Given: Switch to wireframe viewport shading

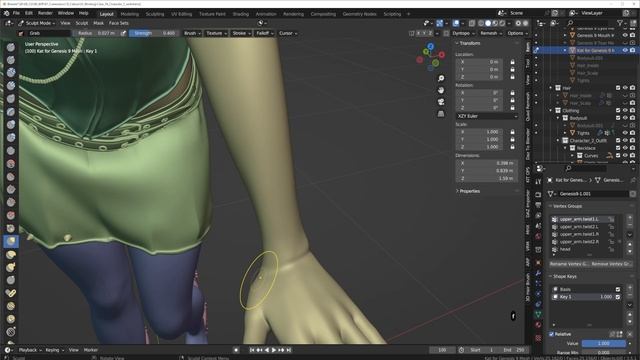Looking at the screenshot, I should (x=481, y=23).
